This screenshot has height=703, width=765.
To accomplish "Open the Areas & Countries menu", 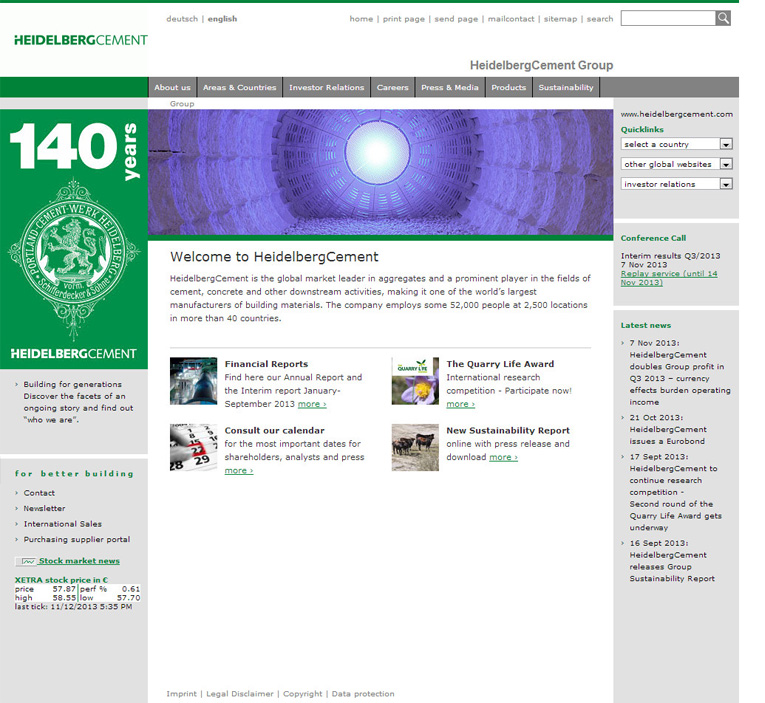I will 240,87.
